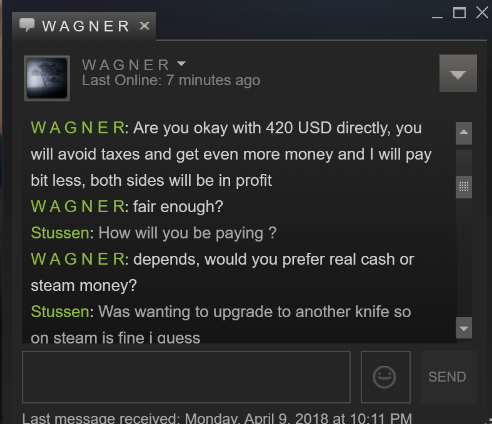Viewport: 492px width, 424px height.
Task: Focus the message text input box
Action: [186, 377]
